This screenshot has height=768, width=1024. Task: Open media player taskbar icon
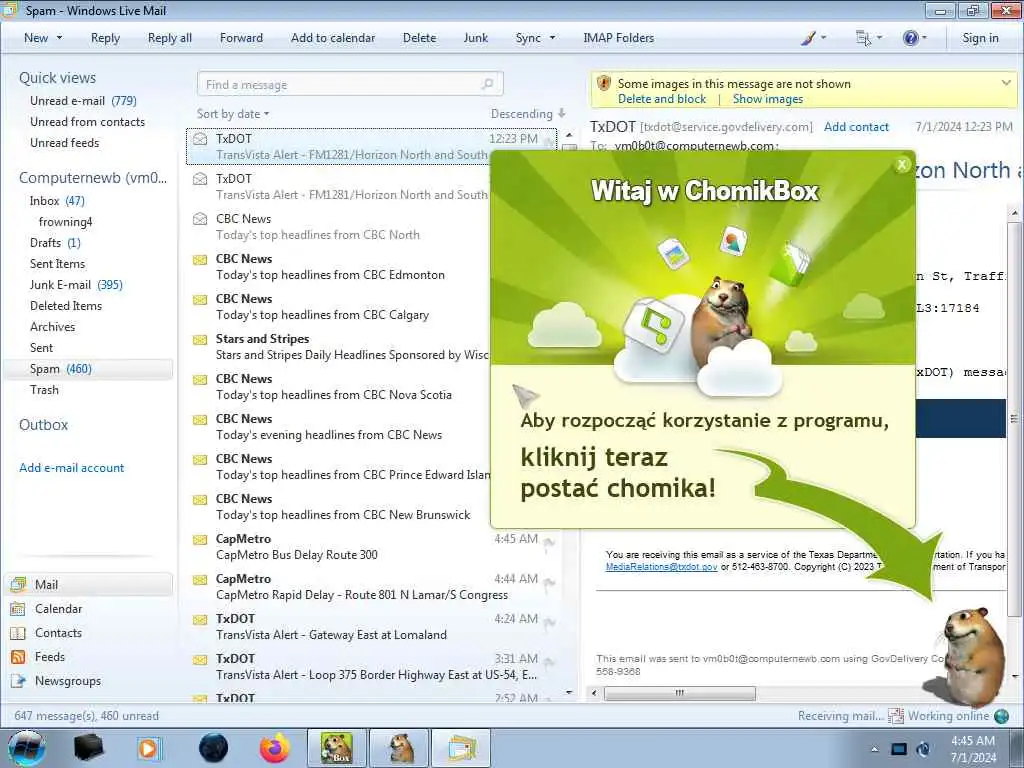click(149, 748)
